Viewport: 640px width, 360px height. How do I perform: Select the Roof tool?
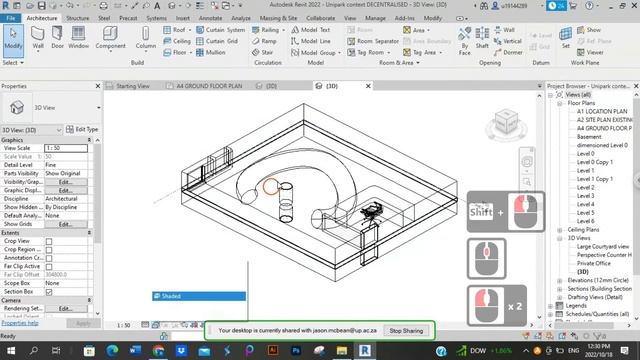click(x=177, y=30)
